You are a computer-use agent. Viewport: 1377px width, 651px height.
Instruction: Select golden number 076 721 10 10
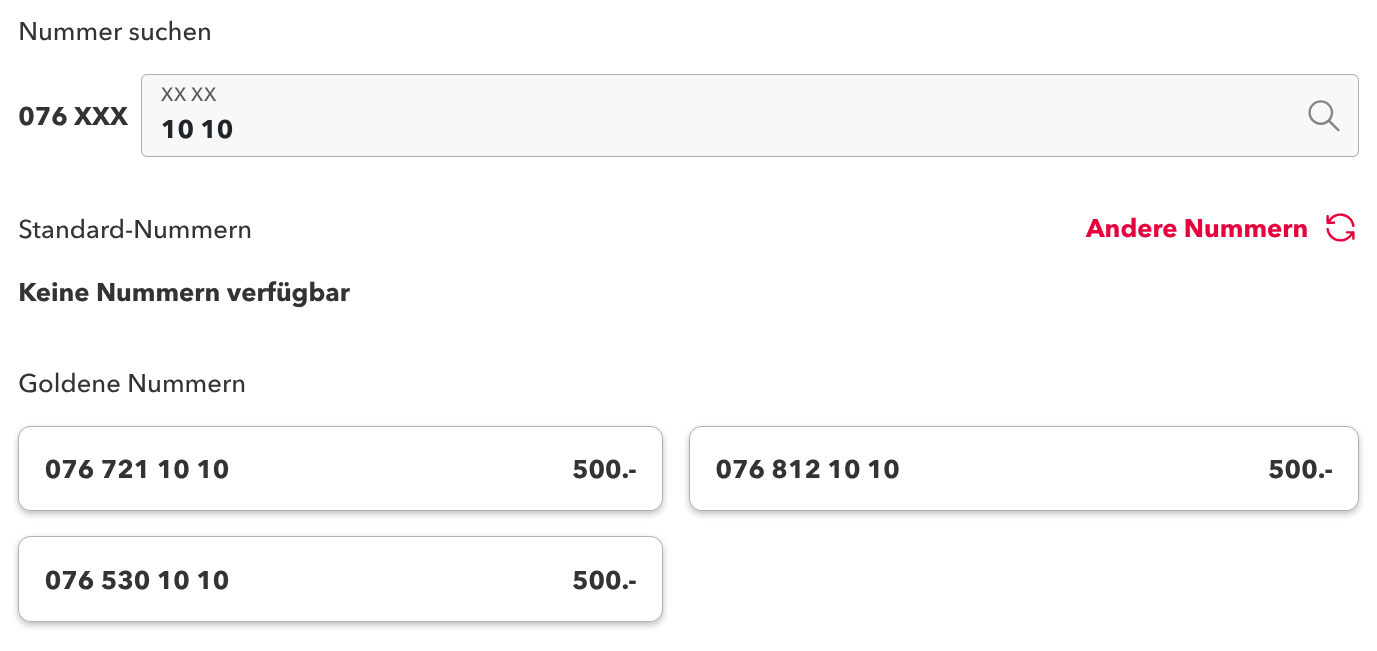point(137,469)
